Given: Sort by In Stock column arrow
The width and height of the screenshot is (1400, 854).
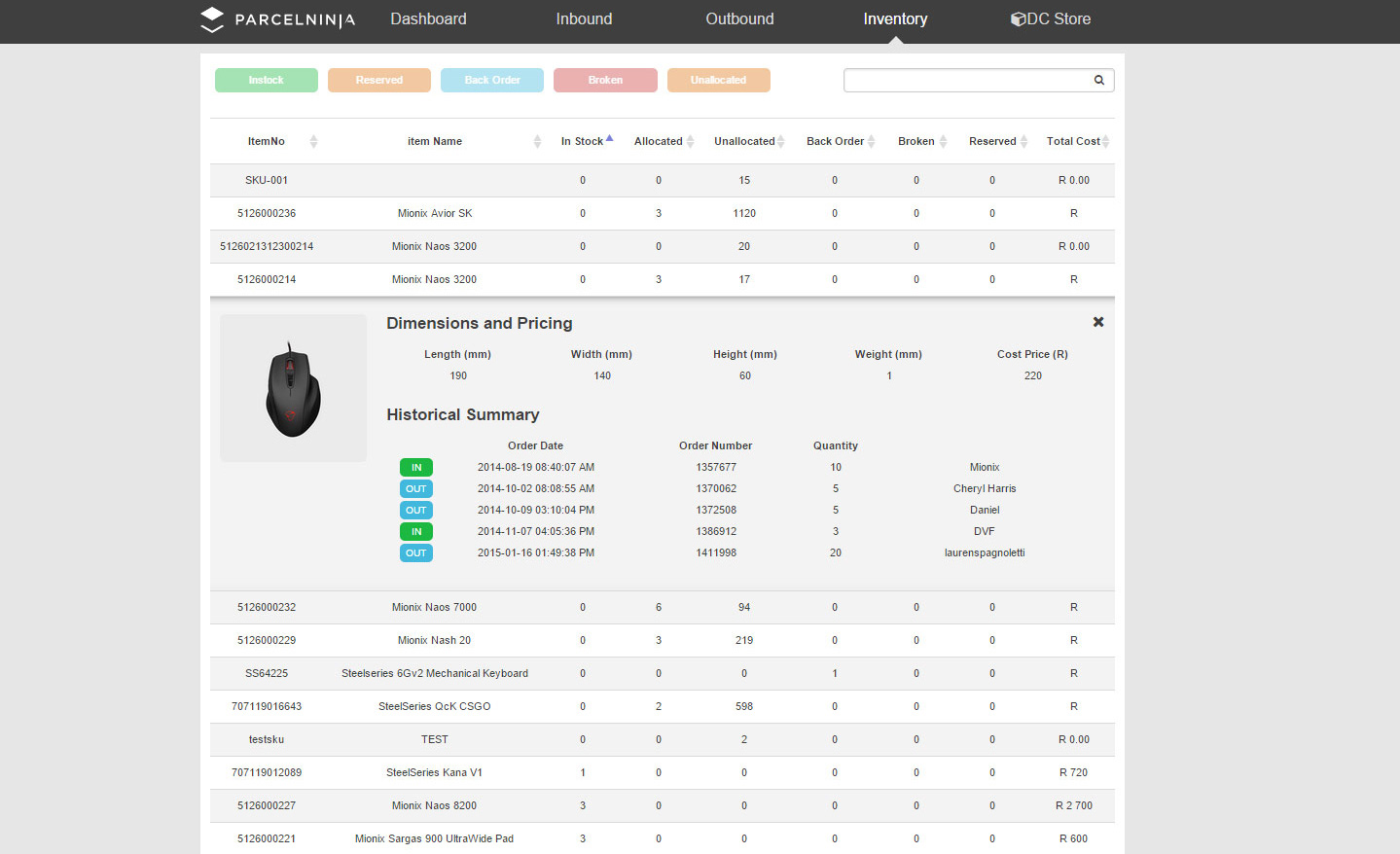Looking at the screenshot, I should point(610,138).
